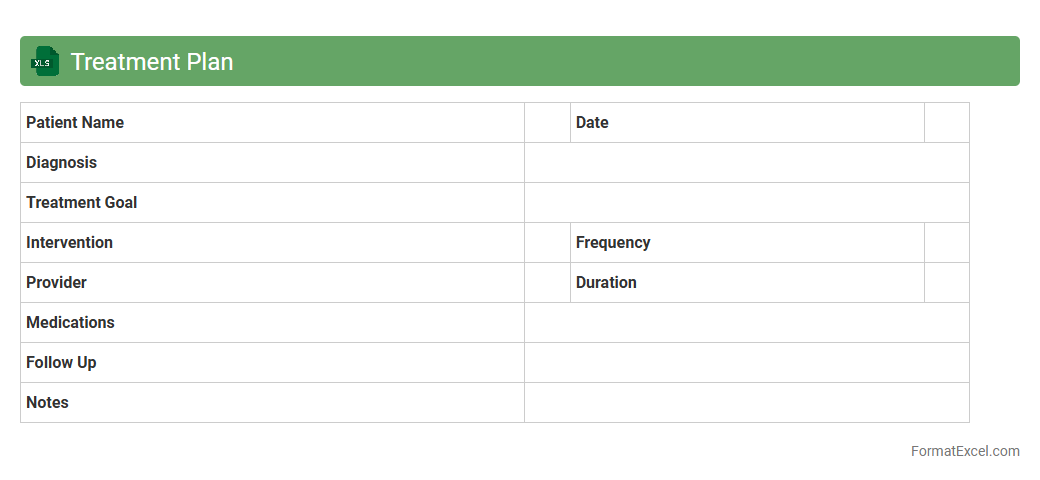Click the empty Treatment Goal value field
This screenshot has height=480, width=1040.
746,203
